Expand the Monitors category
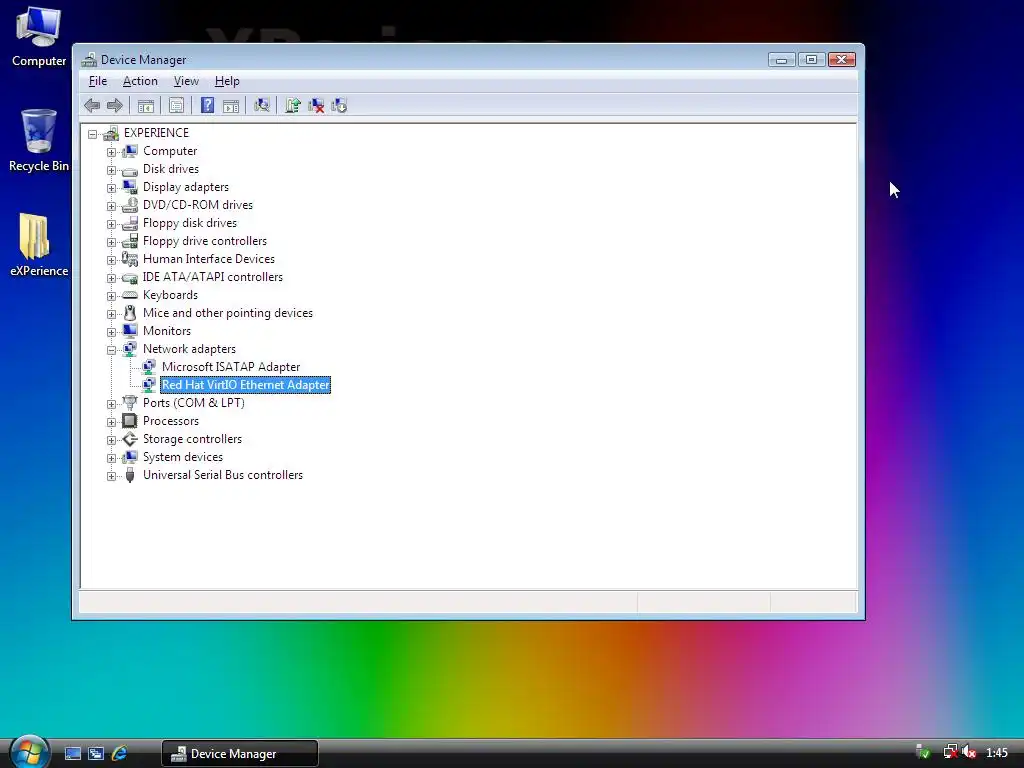The image size is (1024, 768). (112, 332)
